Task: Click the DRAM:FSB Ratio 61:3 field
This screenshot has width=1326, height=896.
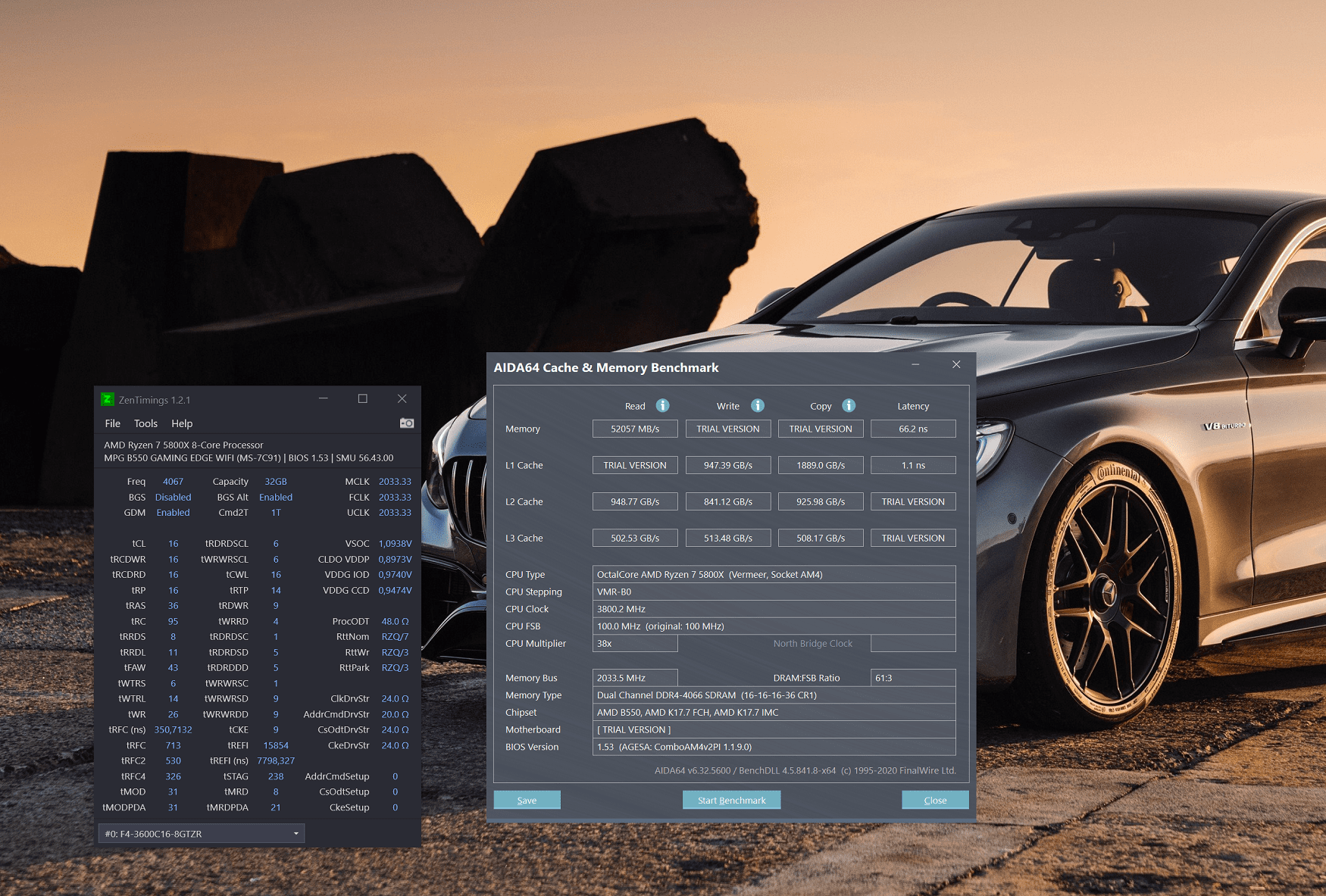Action: click(913, 678)
